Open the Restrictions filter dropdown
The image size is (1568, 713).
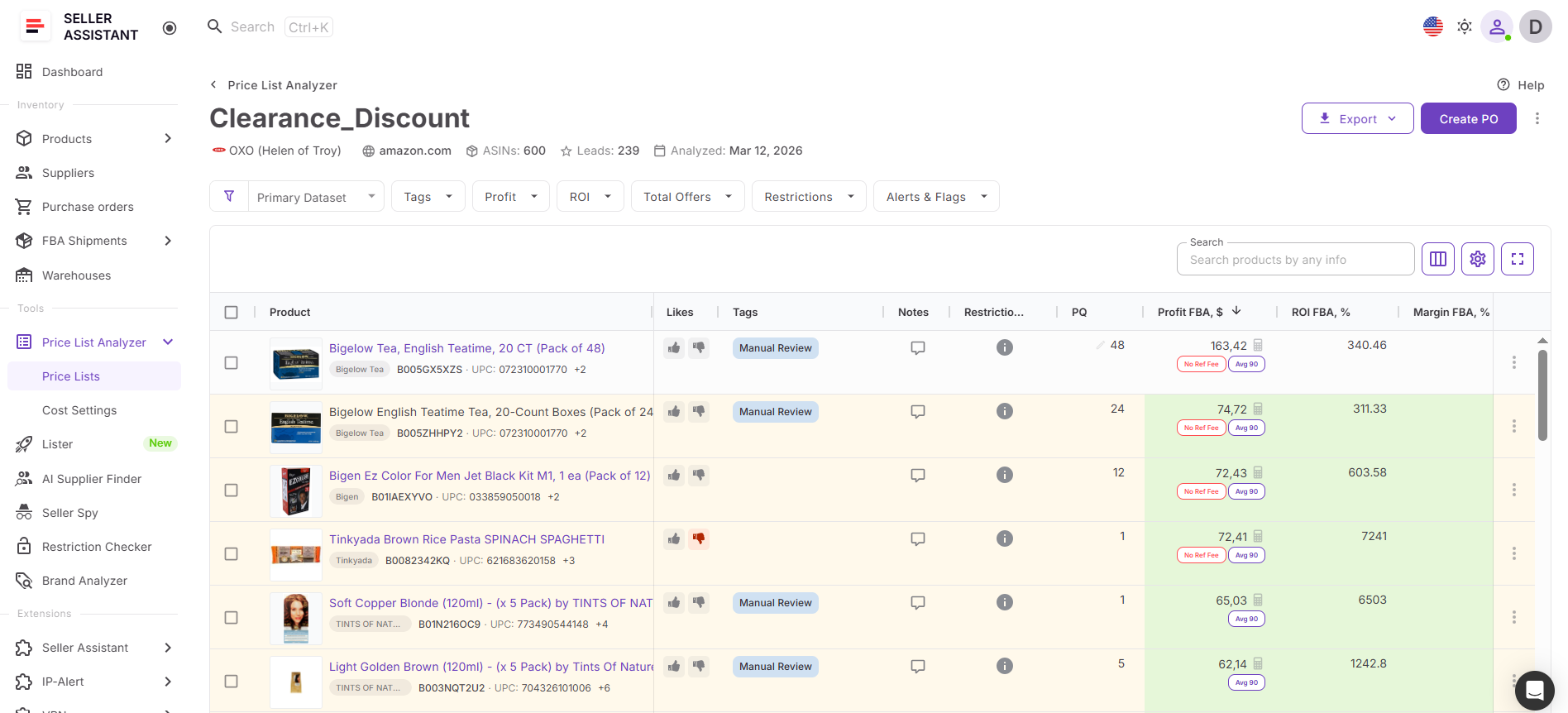[x=809, y=196]
